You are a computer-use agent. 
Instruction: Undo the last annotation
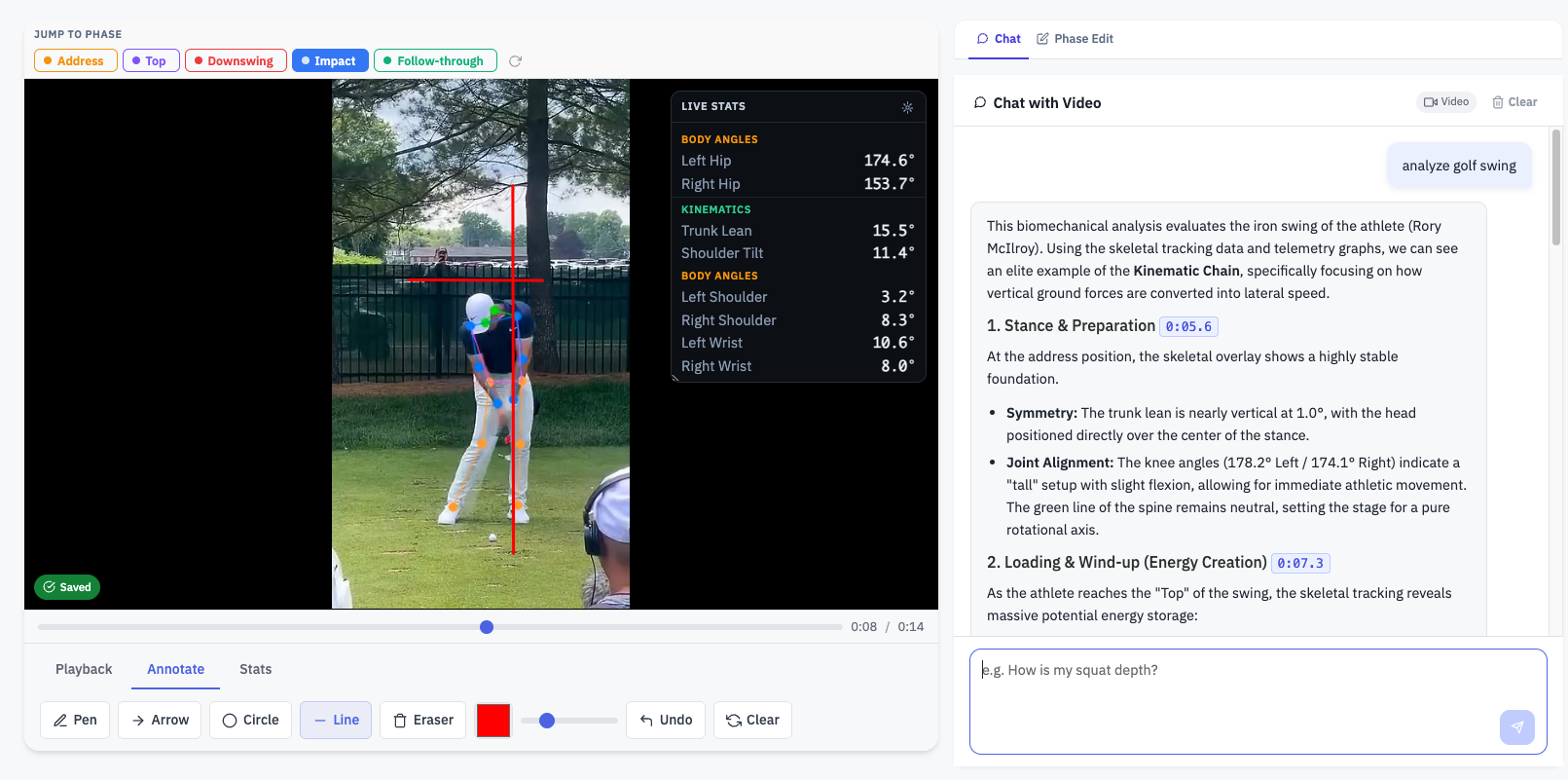click(x=666, y=720)
